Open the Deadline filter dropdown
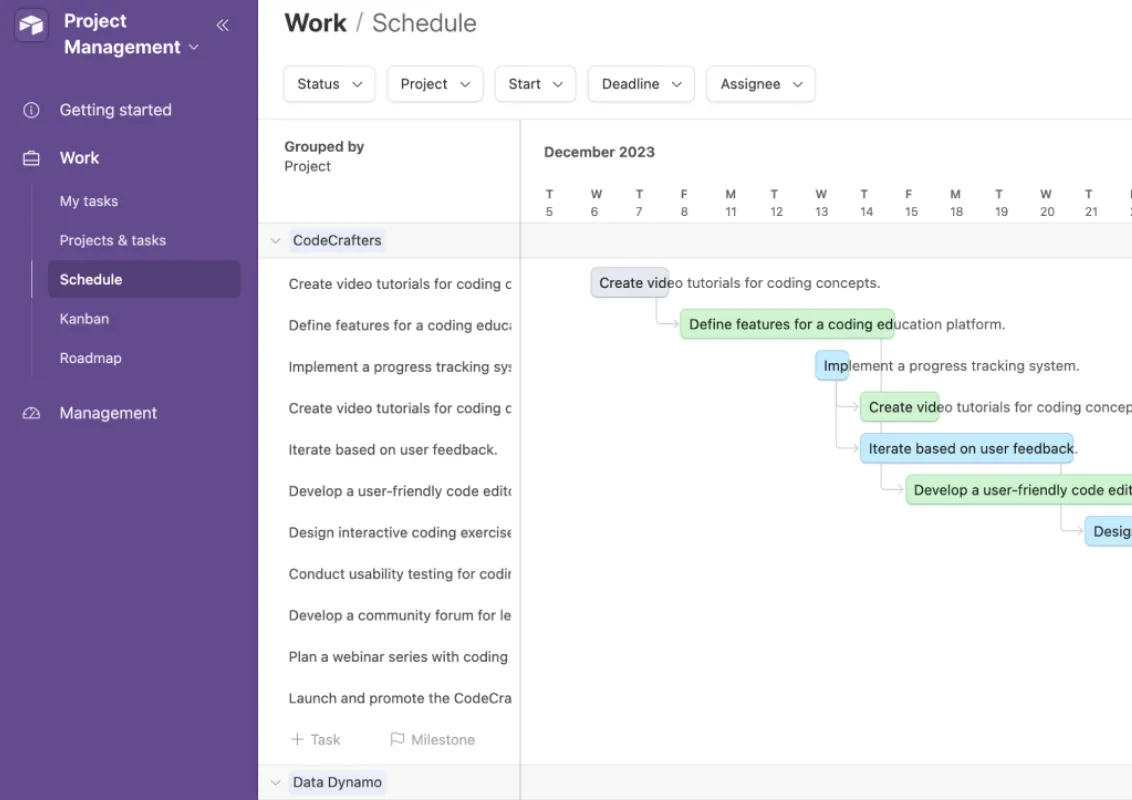This screenshot has height=800, width=1132. (x=641, y=84)
